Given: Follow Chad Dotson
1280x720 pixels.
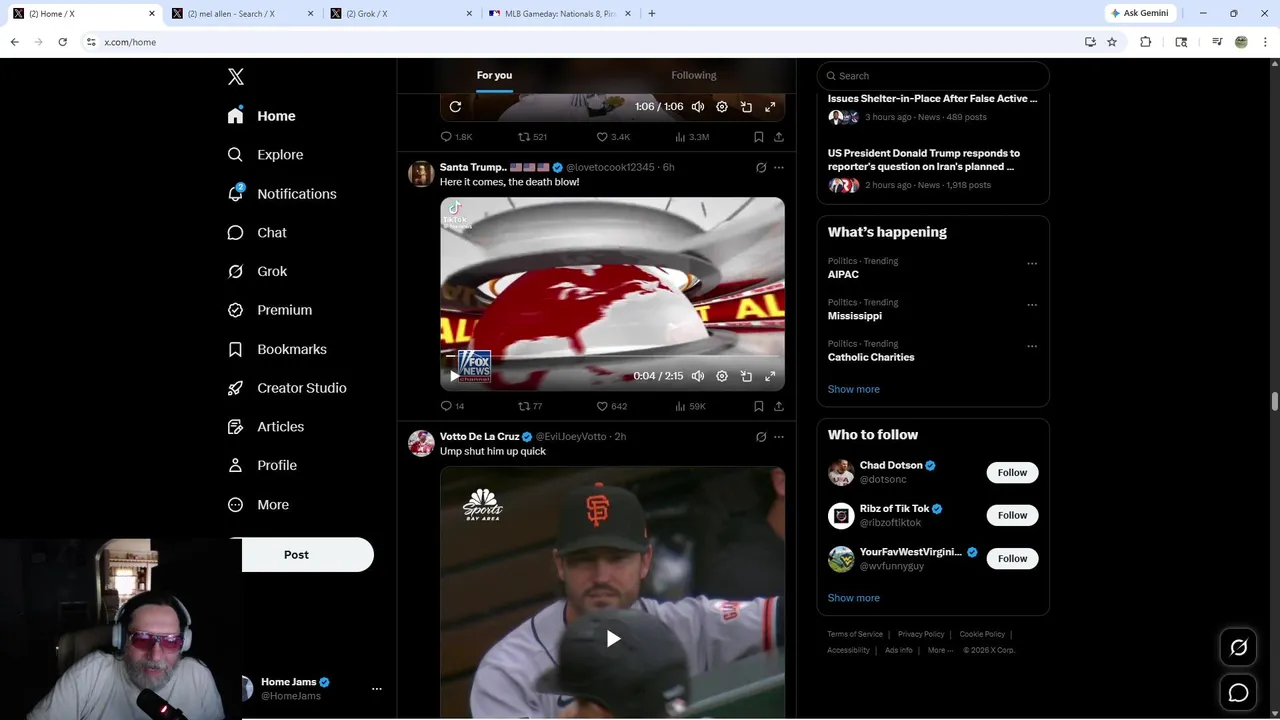Looking at the screenshot, I should 1012,473.
